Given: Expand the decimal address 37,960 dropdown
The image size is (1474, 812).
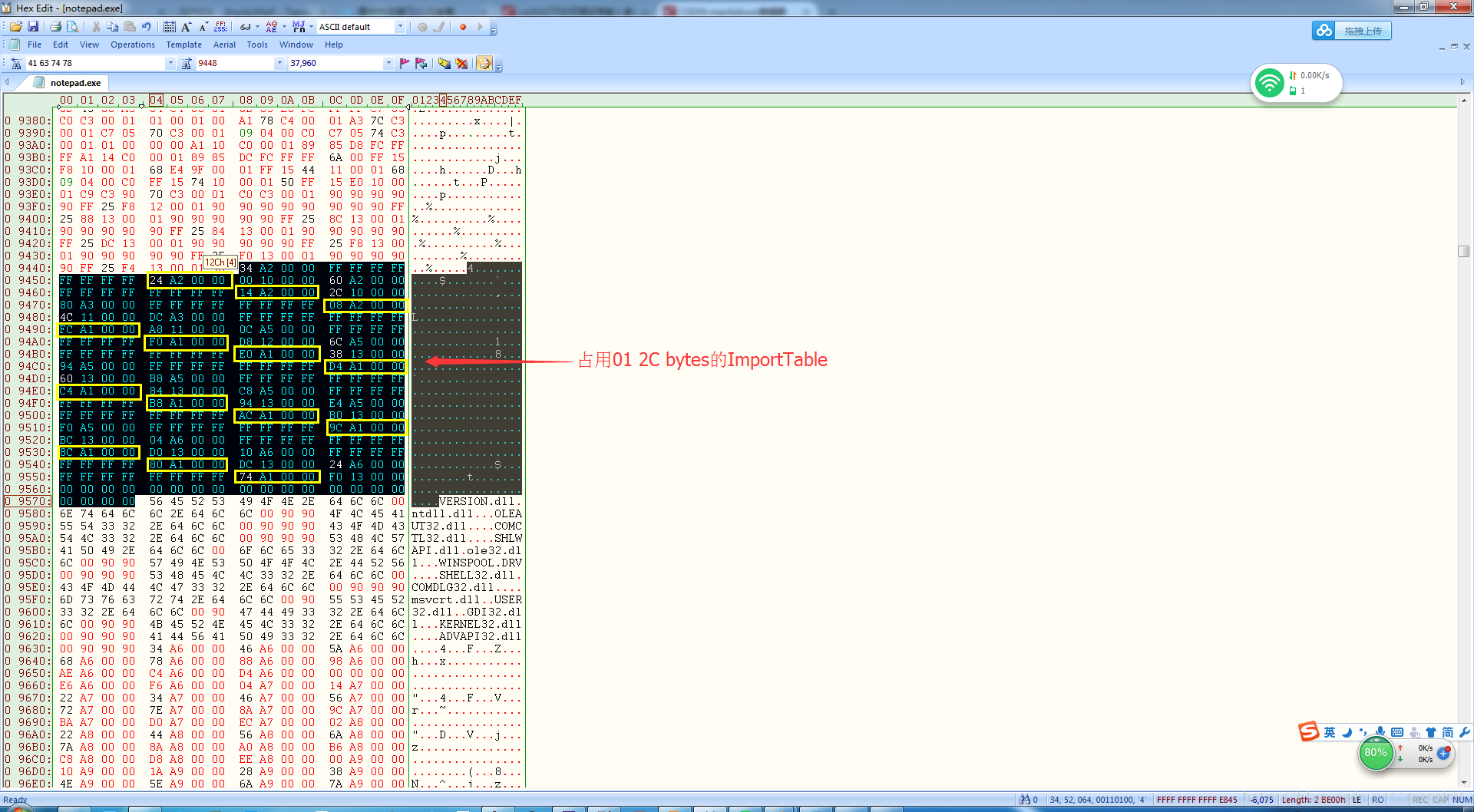Looking at the screenshot, I should [388, 63].
